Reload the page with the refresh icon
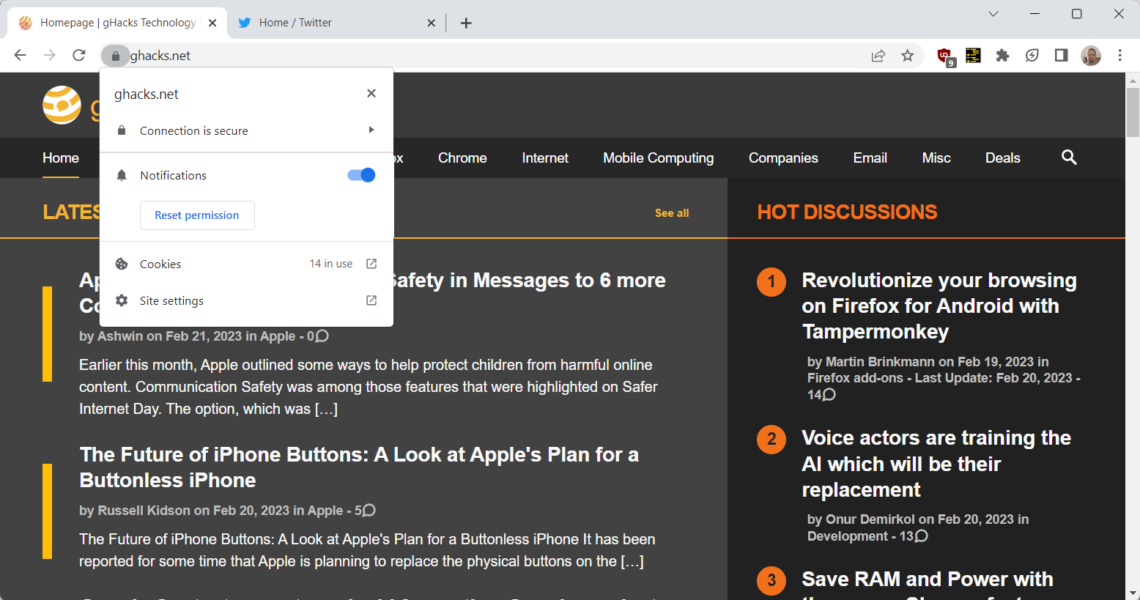The width and height of the screenshot is (1140, 600). click(79, 56)
